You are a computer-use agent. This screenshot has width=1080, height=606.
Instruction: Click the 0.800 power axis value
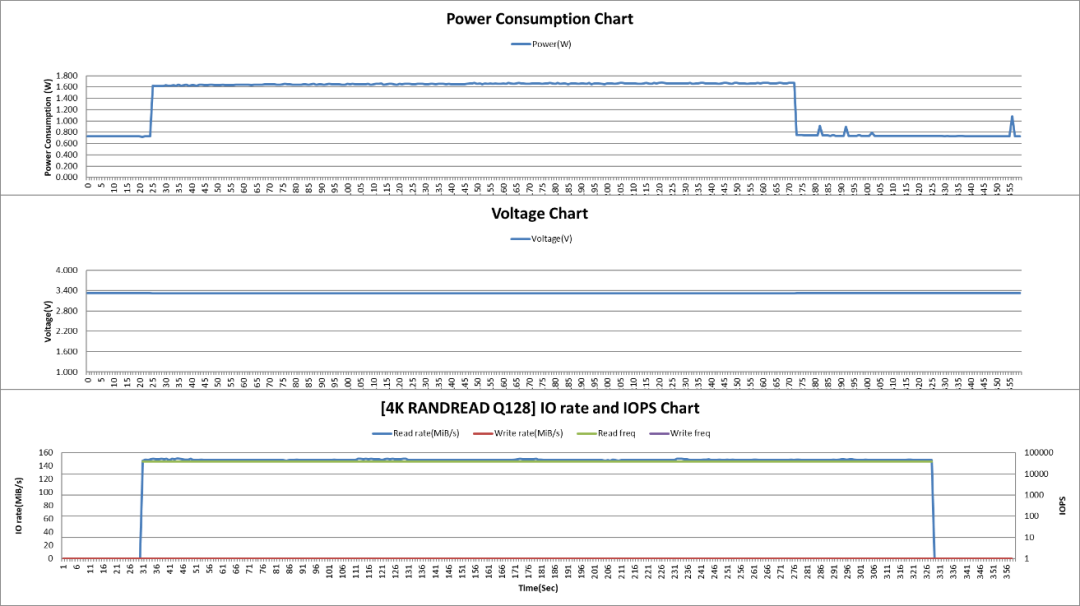67,132
